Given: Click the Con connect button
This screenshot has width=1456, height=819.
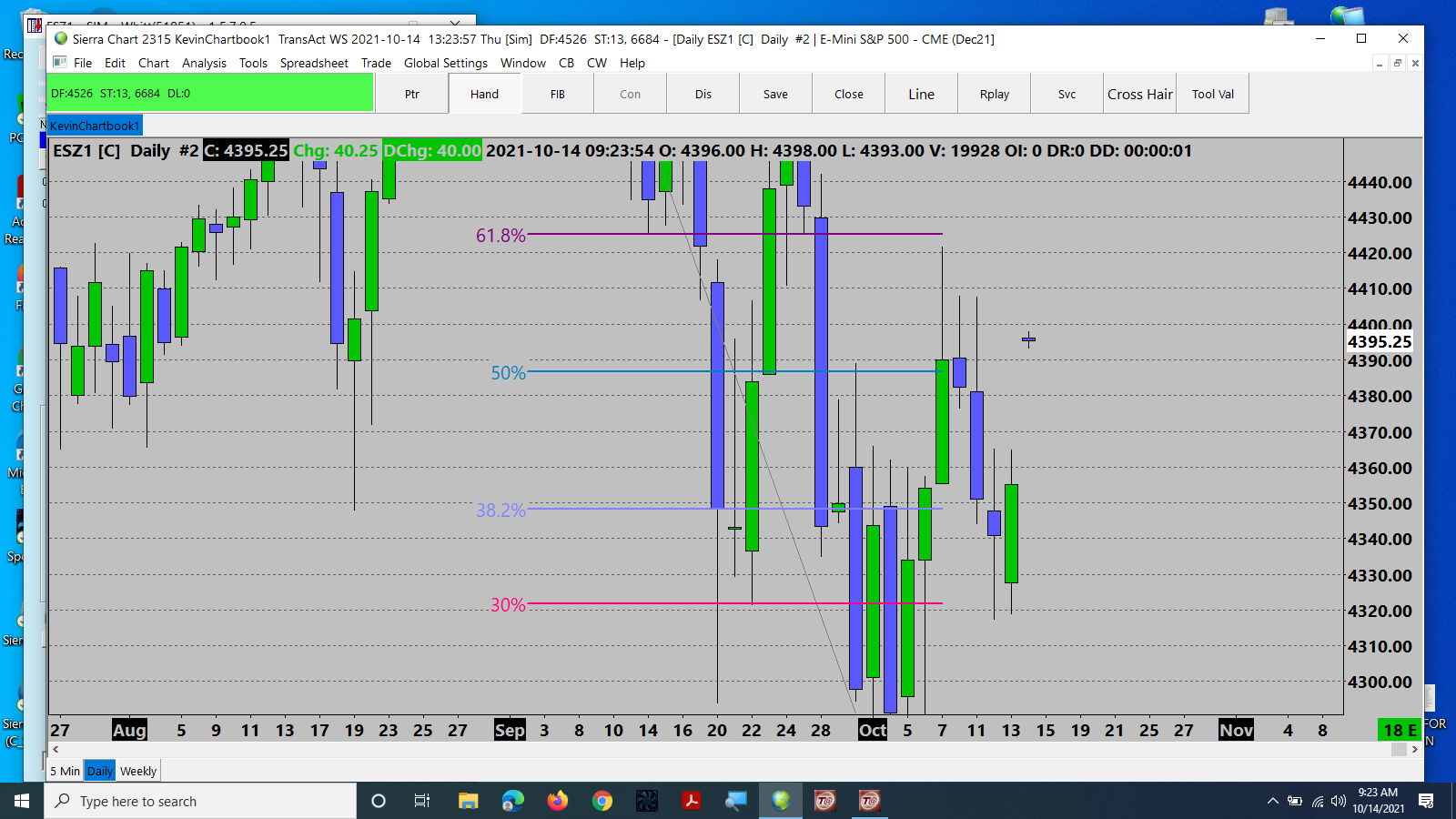Looking at the screenshot, I should pos(631,94).
